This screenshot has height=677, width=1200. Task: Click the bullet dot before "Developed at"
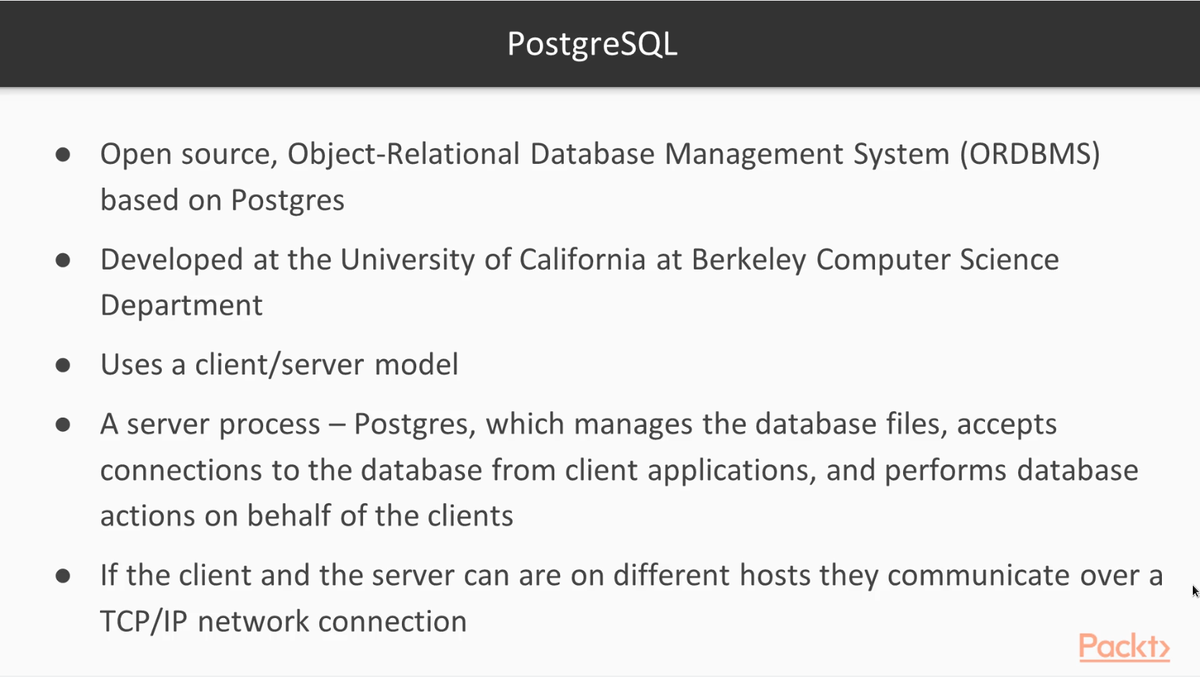[63, 260]
